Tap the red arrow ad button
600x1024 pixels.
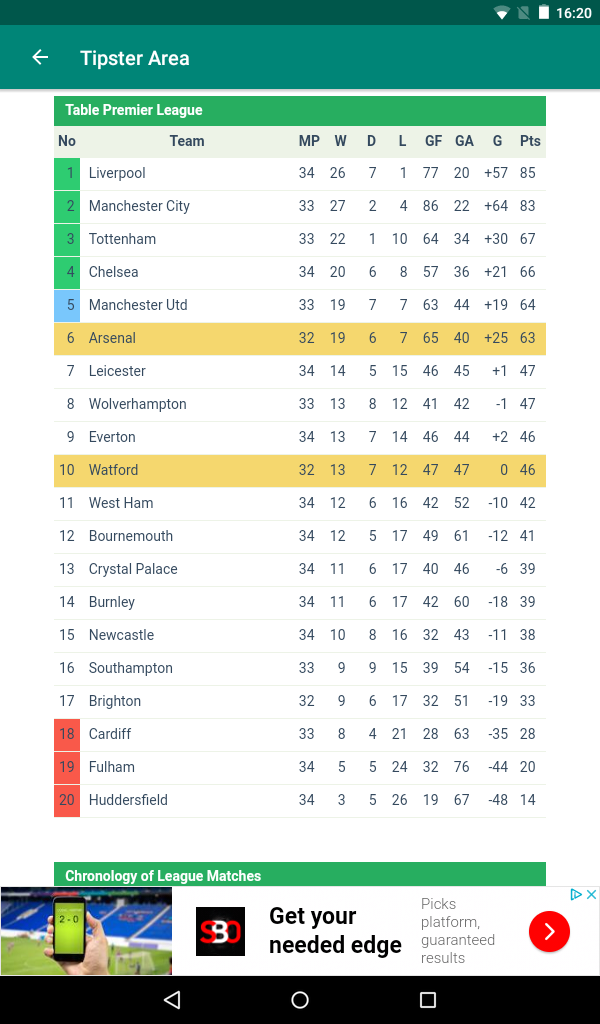(549, 931)
